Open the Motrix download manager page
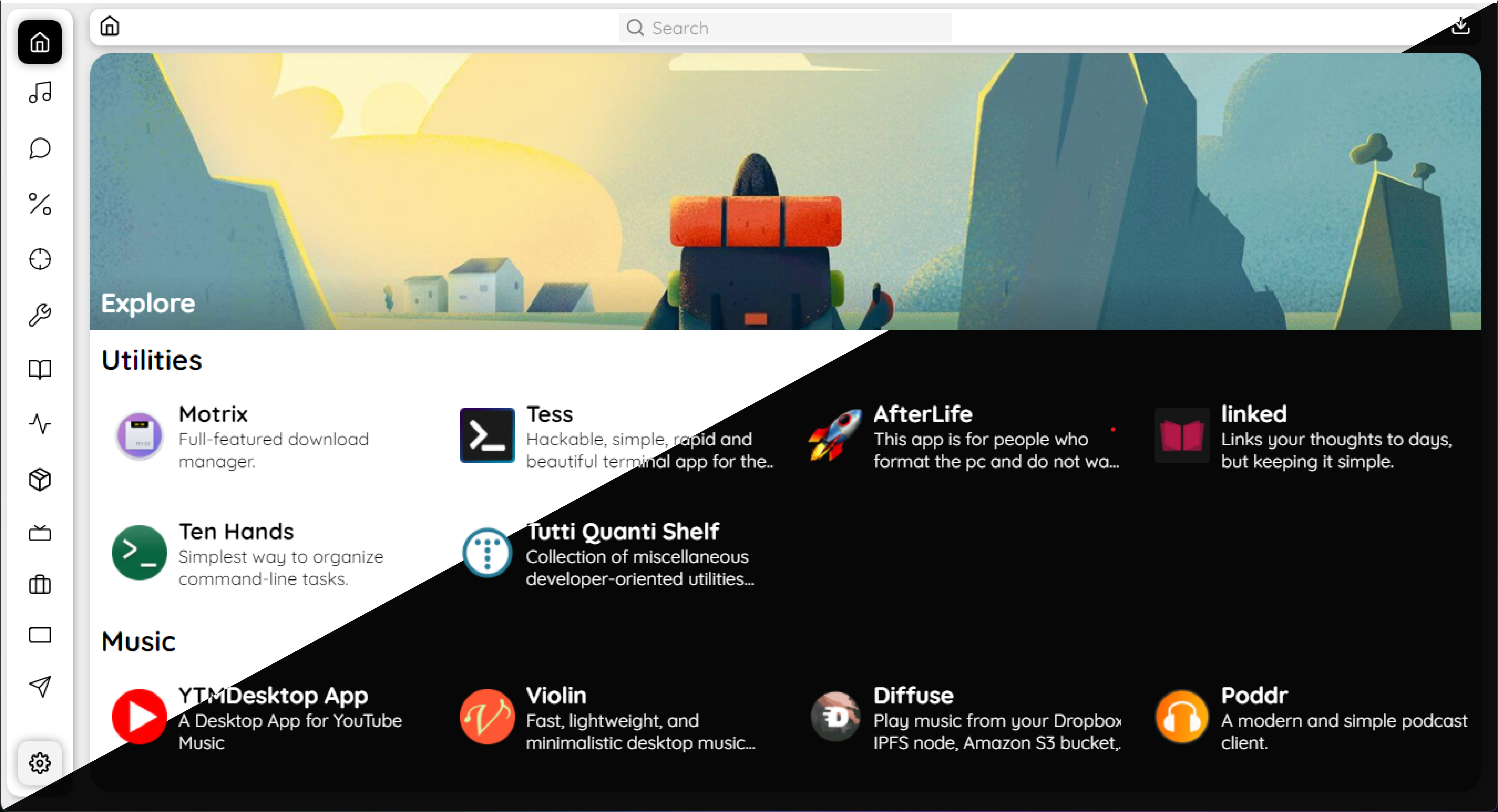The width and height of the screenshot is (1498, 812). (140, 435)
